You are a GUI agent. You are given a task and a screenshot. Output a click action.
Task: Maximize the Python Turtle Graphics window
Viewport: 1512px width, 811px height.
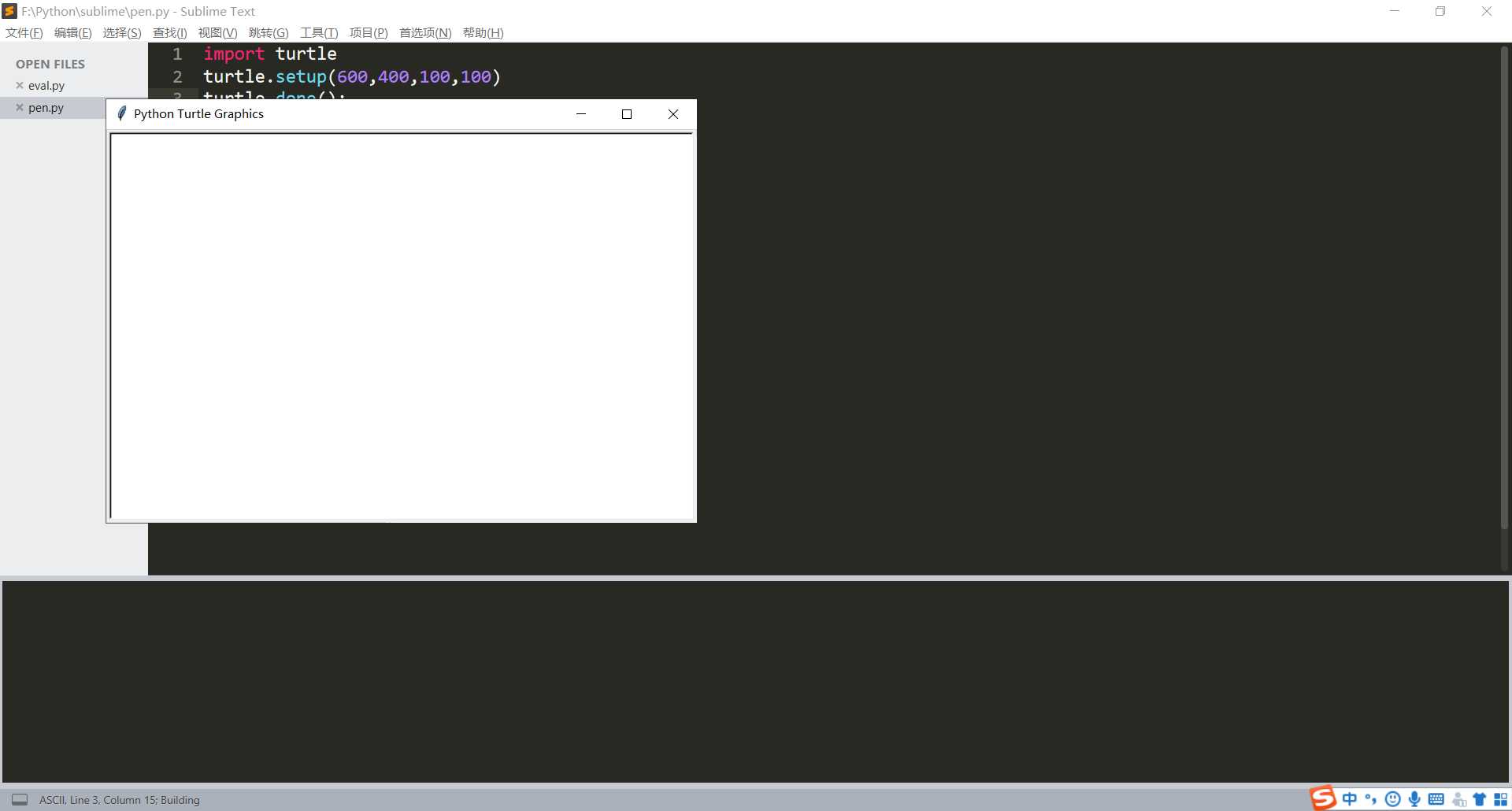click(627, 114)
